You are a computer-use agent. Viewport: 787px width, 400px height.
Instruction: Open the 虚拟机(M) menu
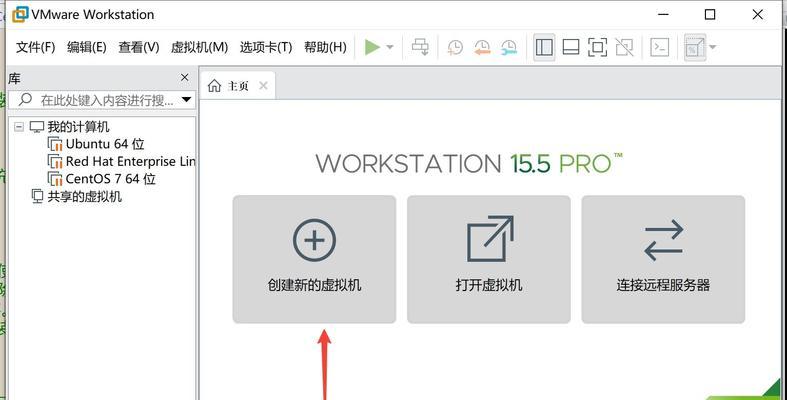coord(199,47)
